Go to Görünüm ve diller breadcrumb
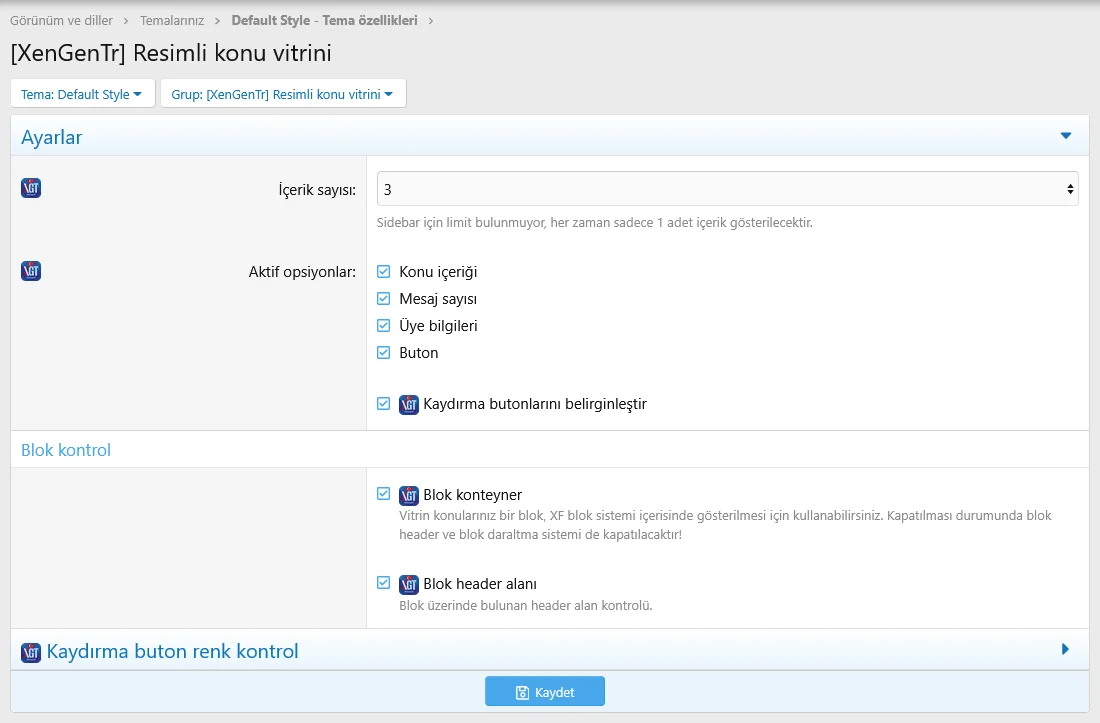 pos(61,20)
